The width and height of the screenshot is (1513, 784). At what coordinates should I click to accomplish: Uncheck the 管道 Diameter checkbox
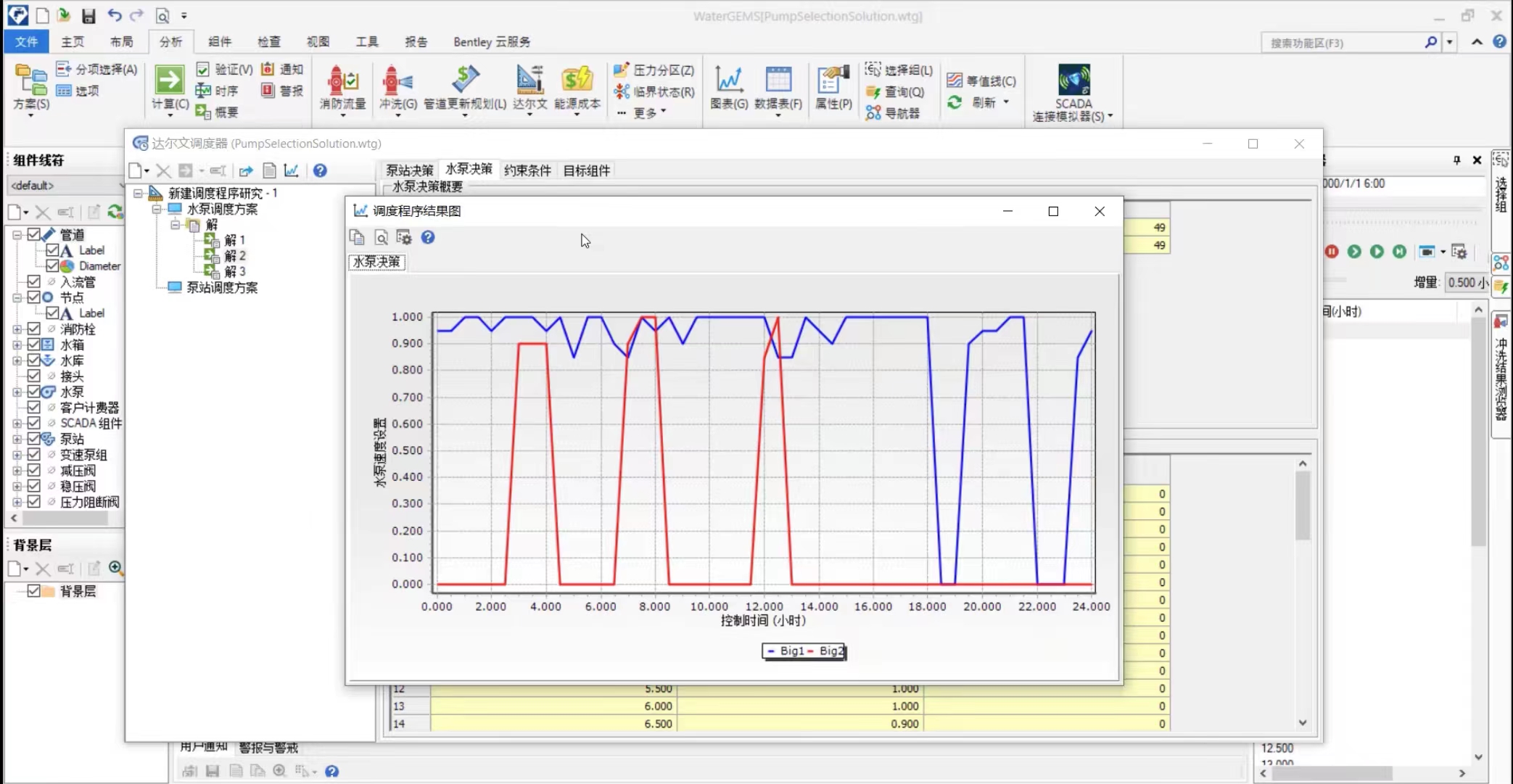52,265
